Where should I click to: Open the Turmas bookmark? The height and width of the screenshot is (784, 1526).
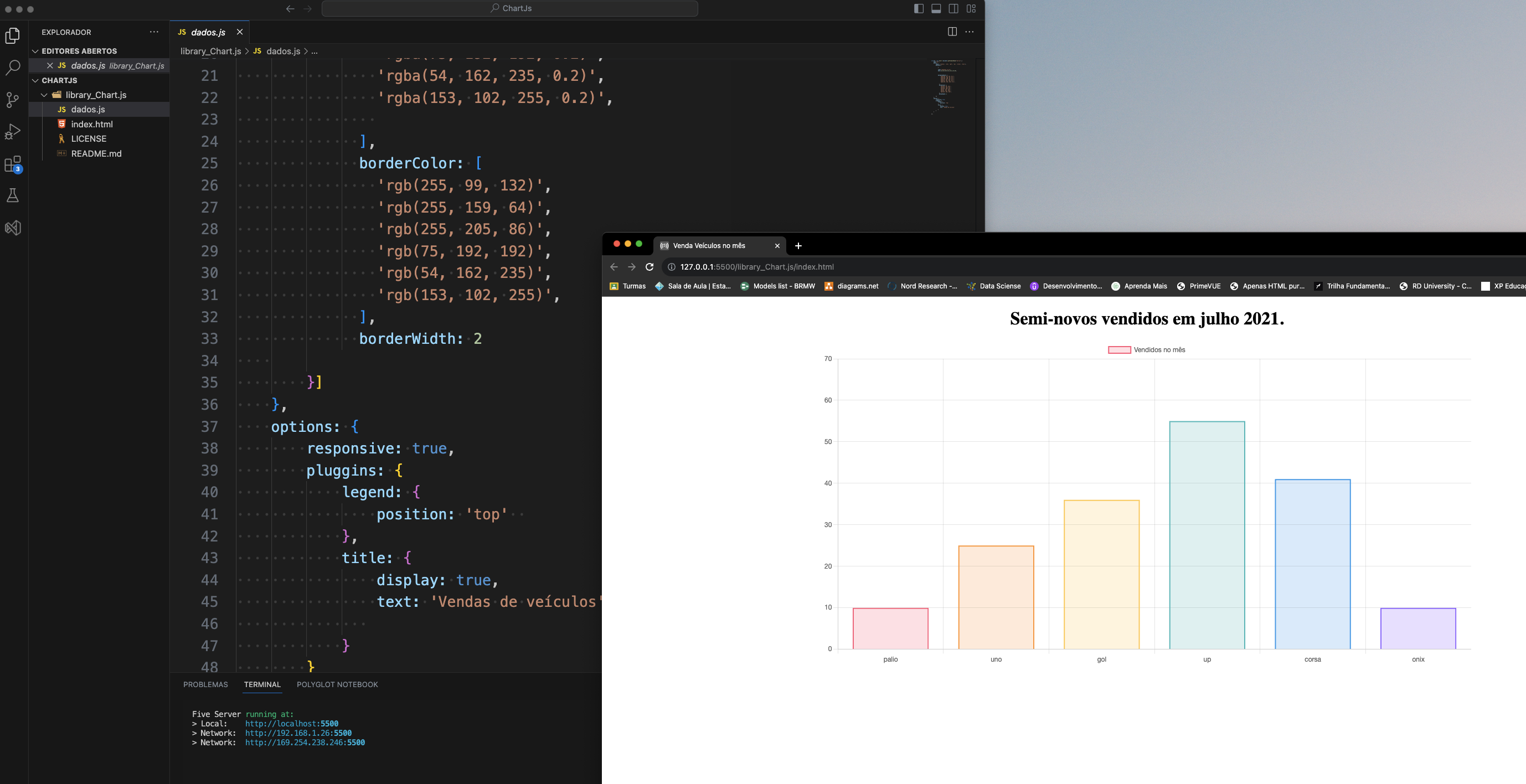click(x=628, y=286)
